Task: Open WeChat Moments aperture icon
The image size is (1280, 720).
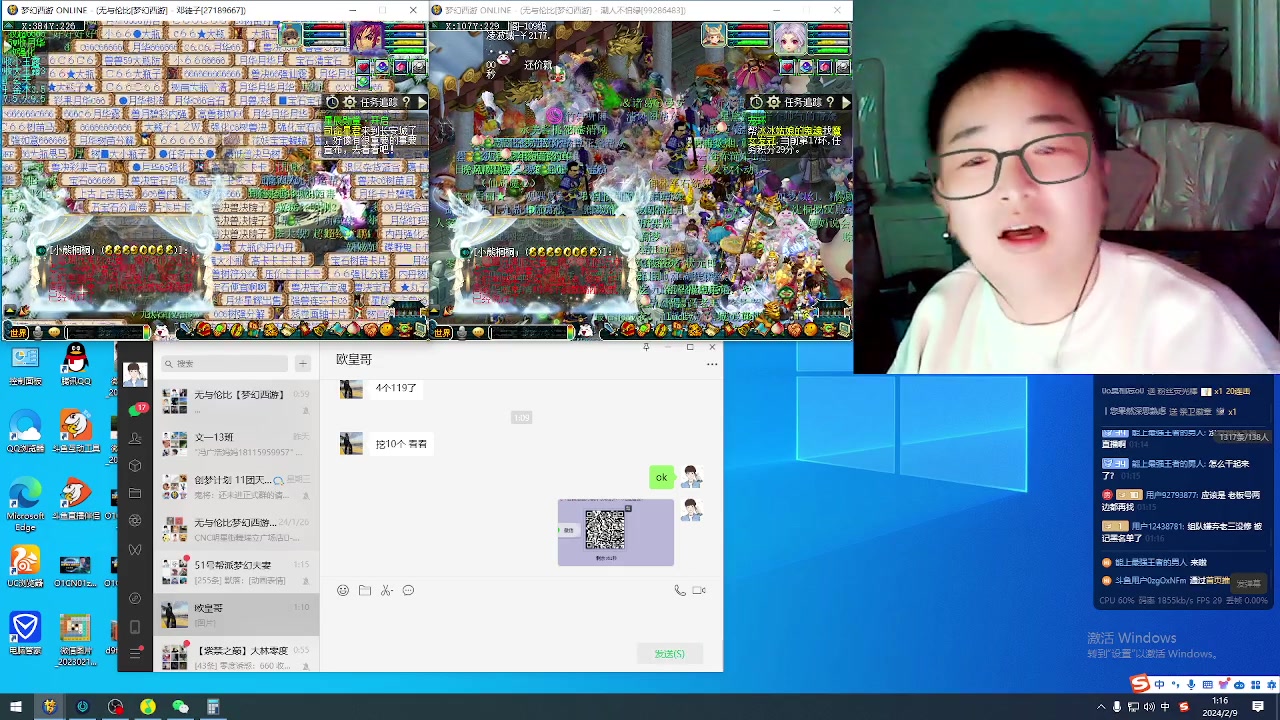Action: coord(135,520)
